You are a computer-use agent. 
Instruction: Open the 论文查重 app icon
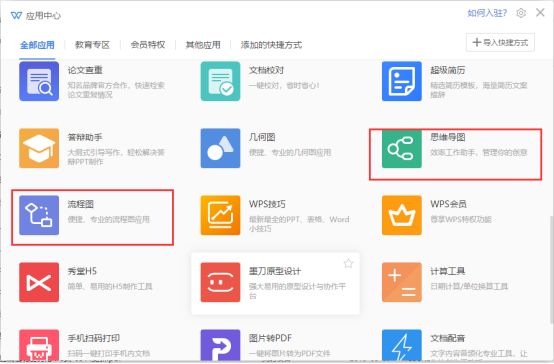39,81
